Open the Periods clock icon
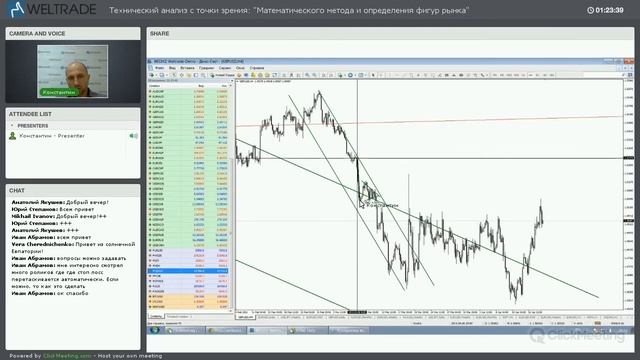 pyautogui.click(x=350, y=75)
